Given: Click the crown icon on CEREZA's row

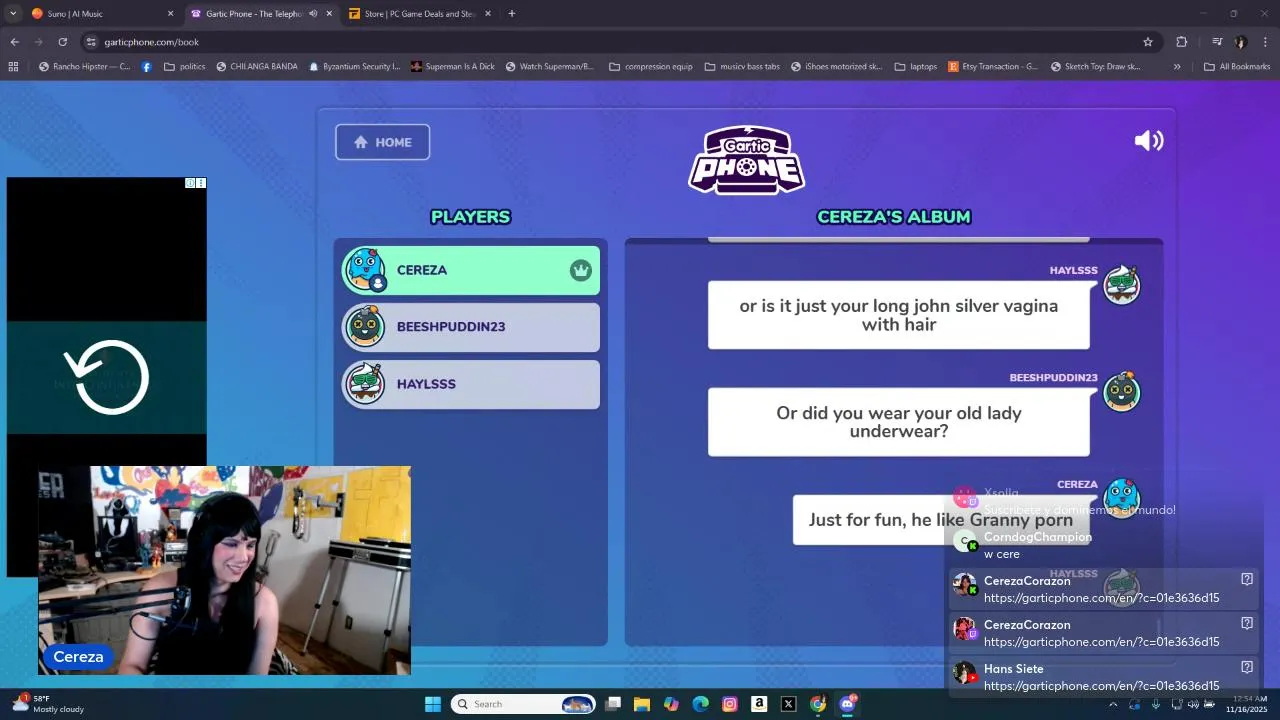Looking at the screenshot, I should (x=581, y=270).
